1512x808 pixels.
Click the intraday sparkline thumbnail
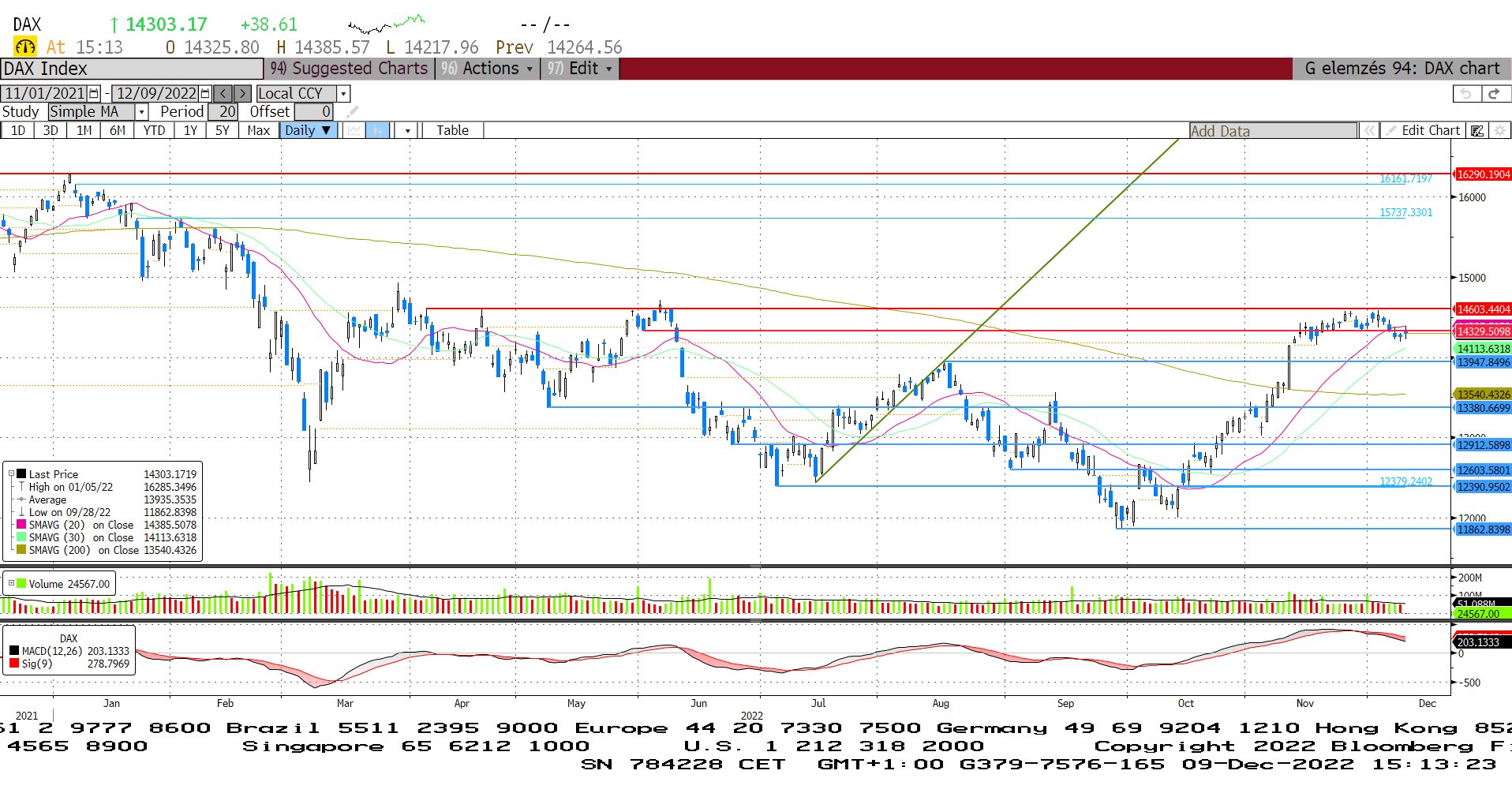(387, 24)
